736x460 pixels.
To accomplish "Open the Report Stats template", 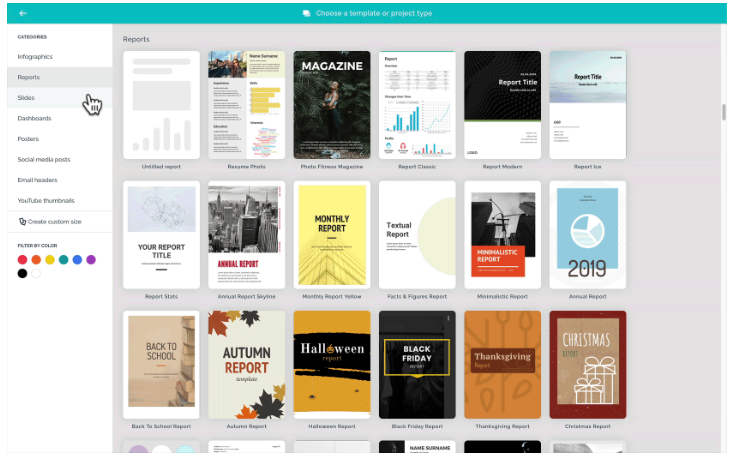I will 161,235.
